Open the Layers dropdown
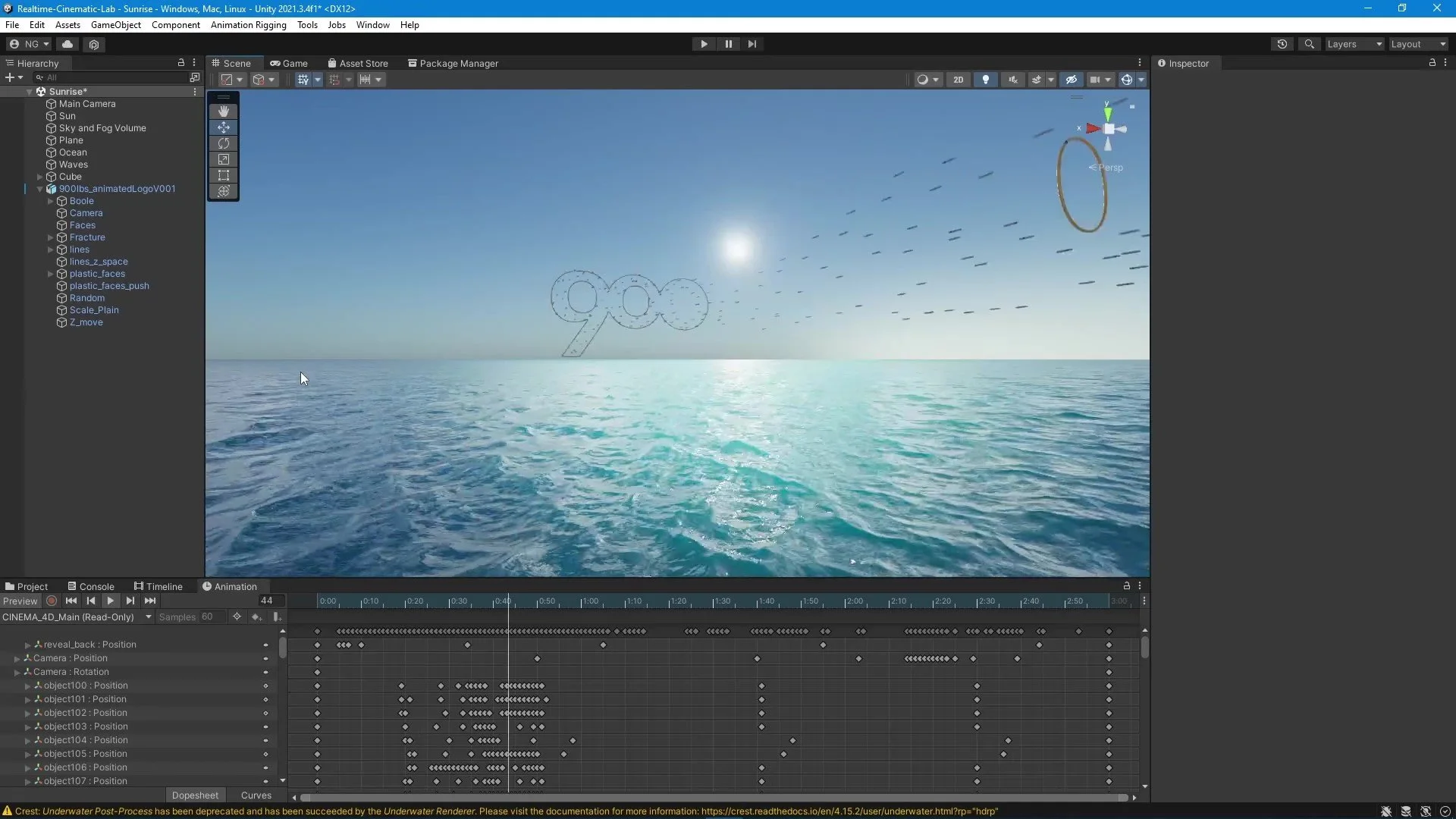Viewport: 1456px width, 819px height. [1354, 44]
